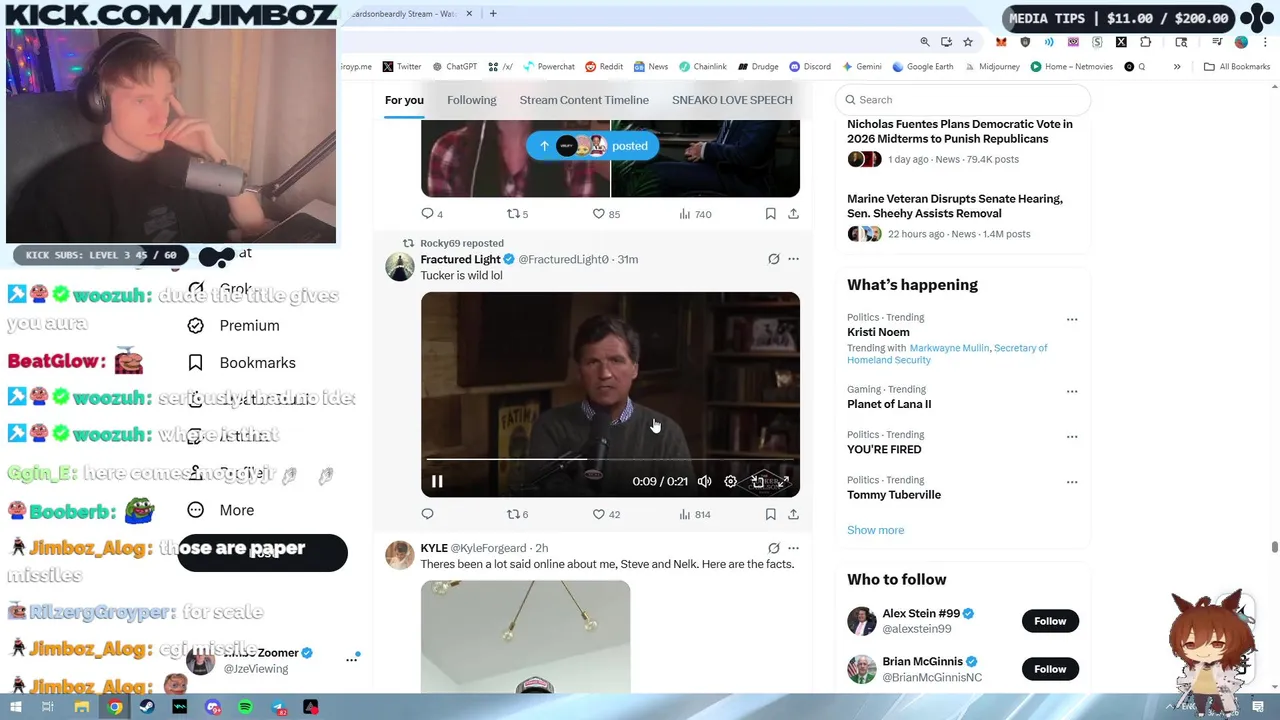More options for Tommy Tuberville trend

pyautogui.click(x=1072, y=482)
